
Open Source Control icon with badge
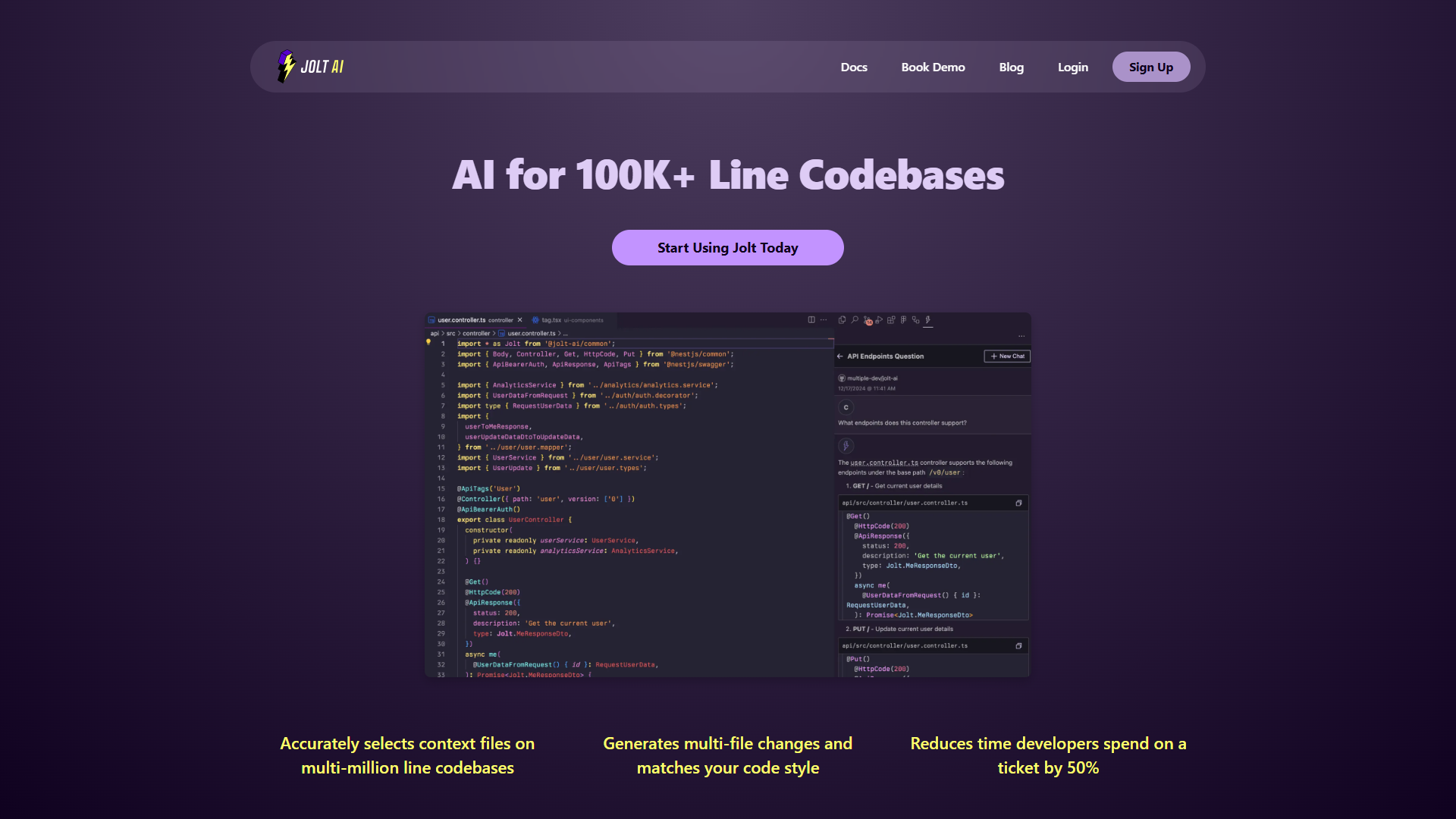coord(868,321)
